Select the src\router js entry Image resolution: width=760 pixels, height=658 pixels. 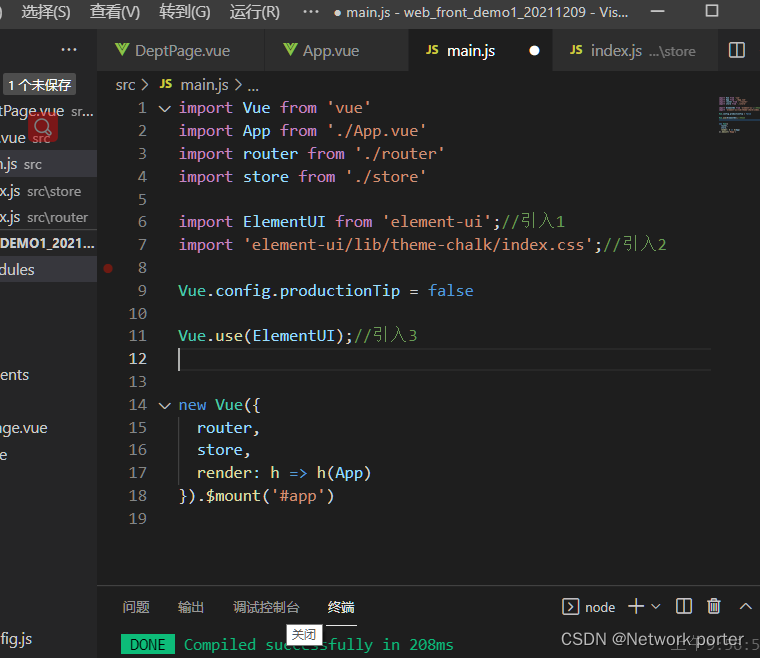48,218
